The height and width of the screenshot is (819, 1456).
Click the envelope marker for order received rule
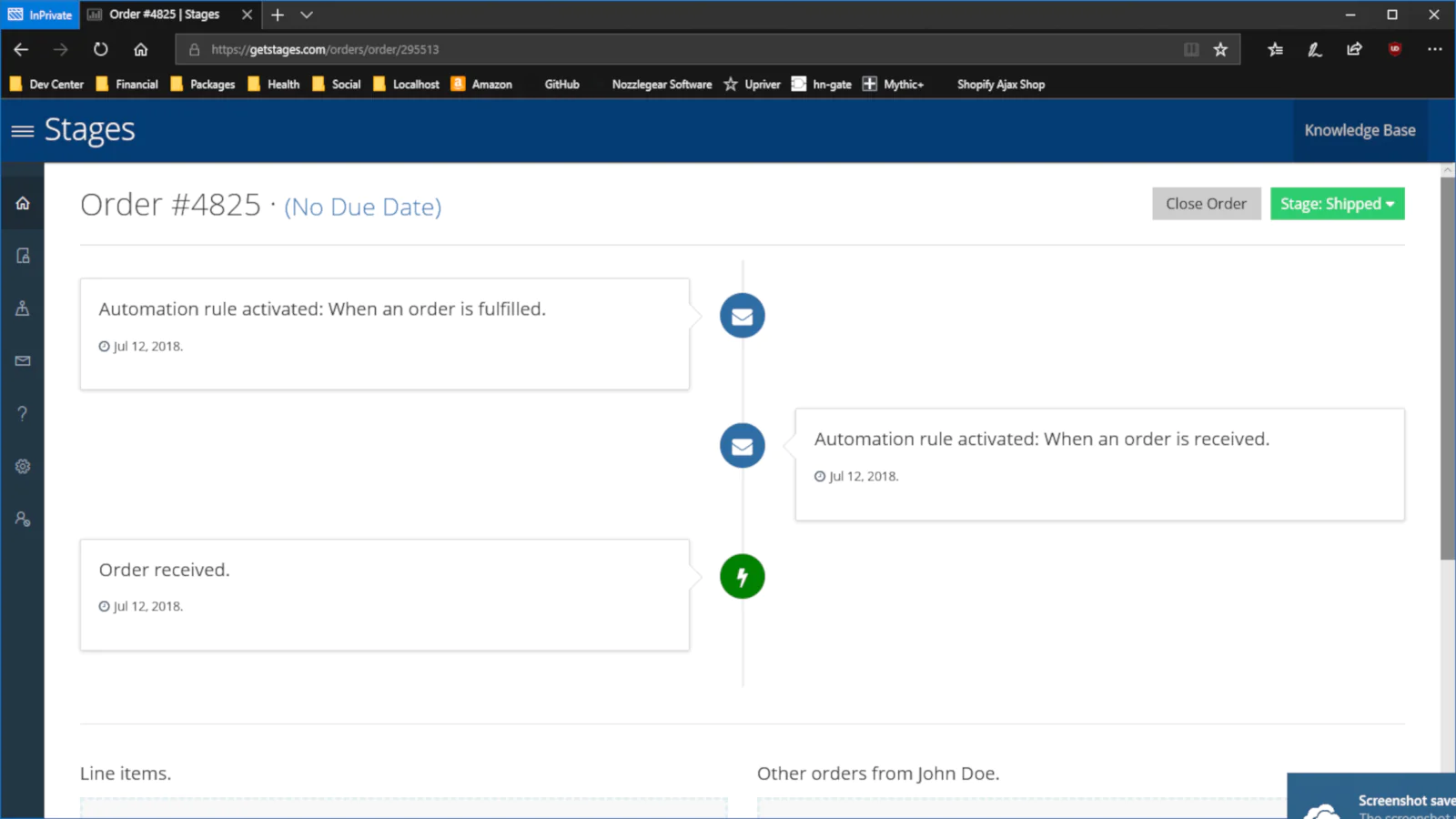(x=742, y=446)
